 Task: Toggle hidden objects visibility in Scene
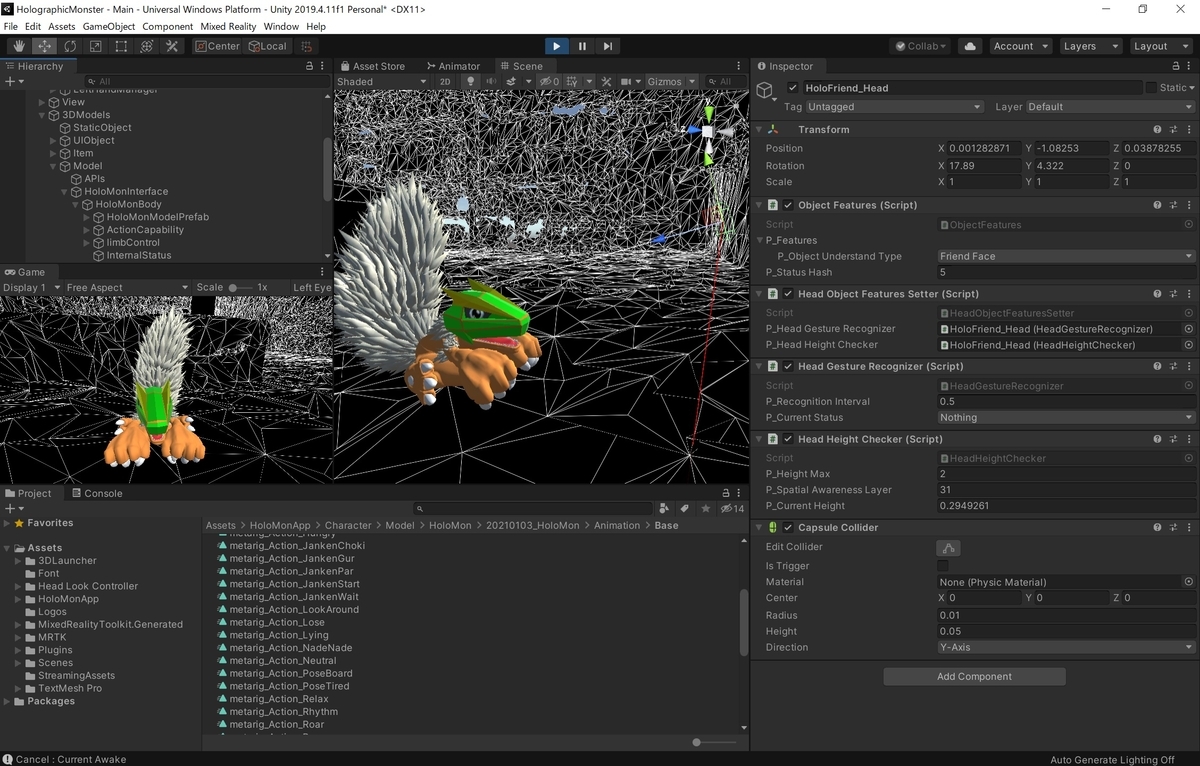[x=549, y=82]
